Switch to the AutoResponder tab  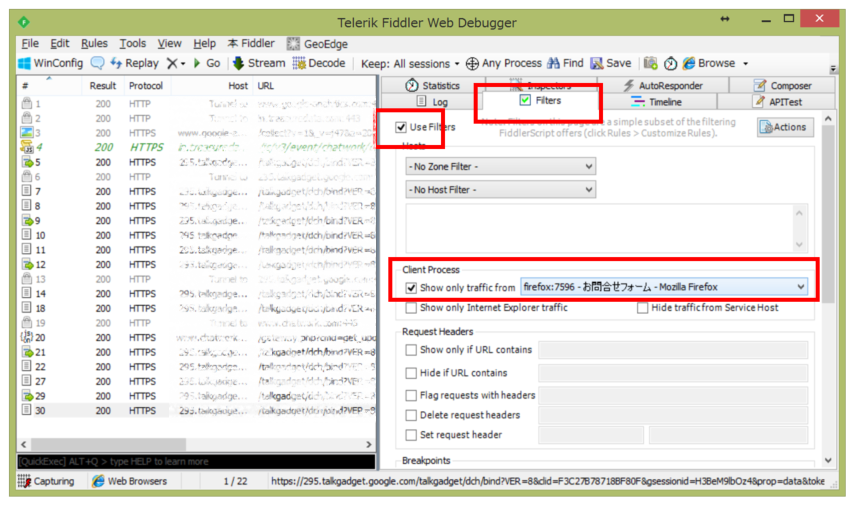pos(663,85)
